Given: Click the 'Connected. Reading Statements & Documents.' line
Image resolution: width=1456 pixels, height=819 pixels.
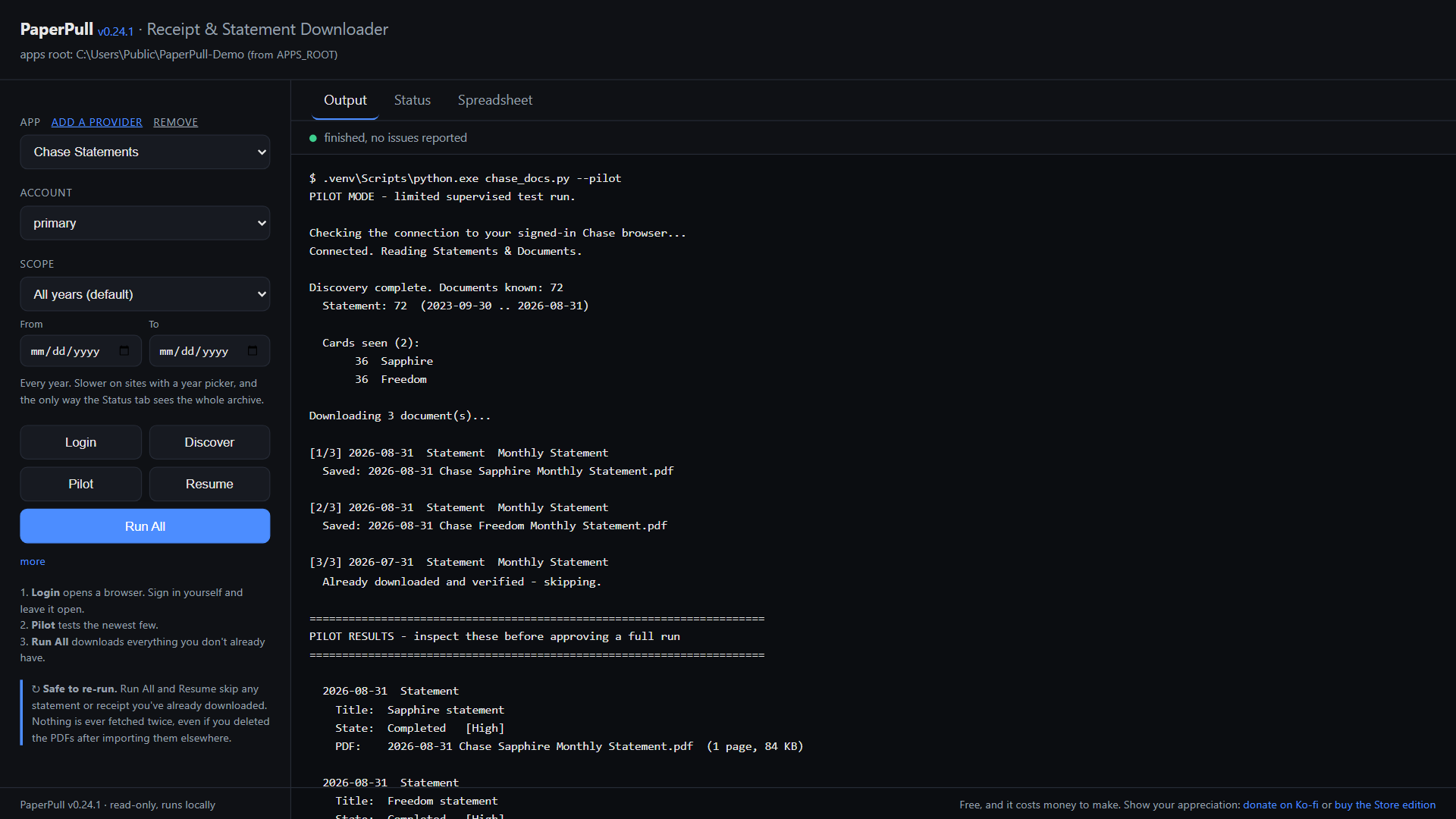Looking at the screenshot, I should click(x=445, y=251).
